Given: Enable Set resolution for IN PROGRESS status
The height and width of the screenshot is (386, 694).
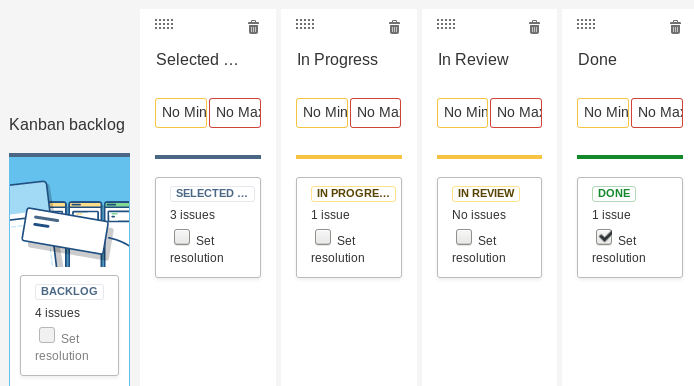Looking at the screenshot, I should [x=323, y=237].
